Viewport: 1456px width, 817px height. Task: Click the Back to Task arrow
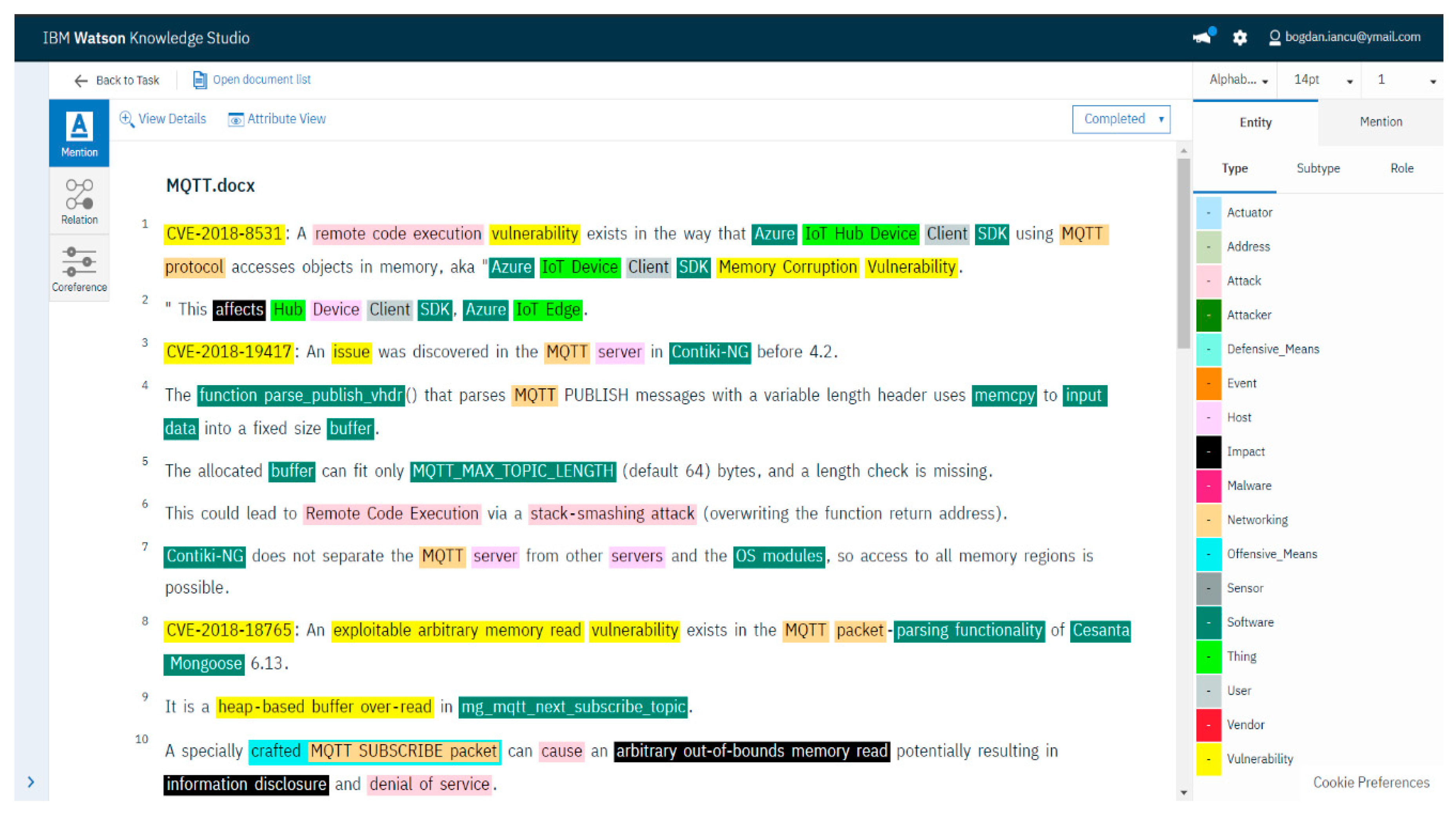[x=81, y=80]
